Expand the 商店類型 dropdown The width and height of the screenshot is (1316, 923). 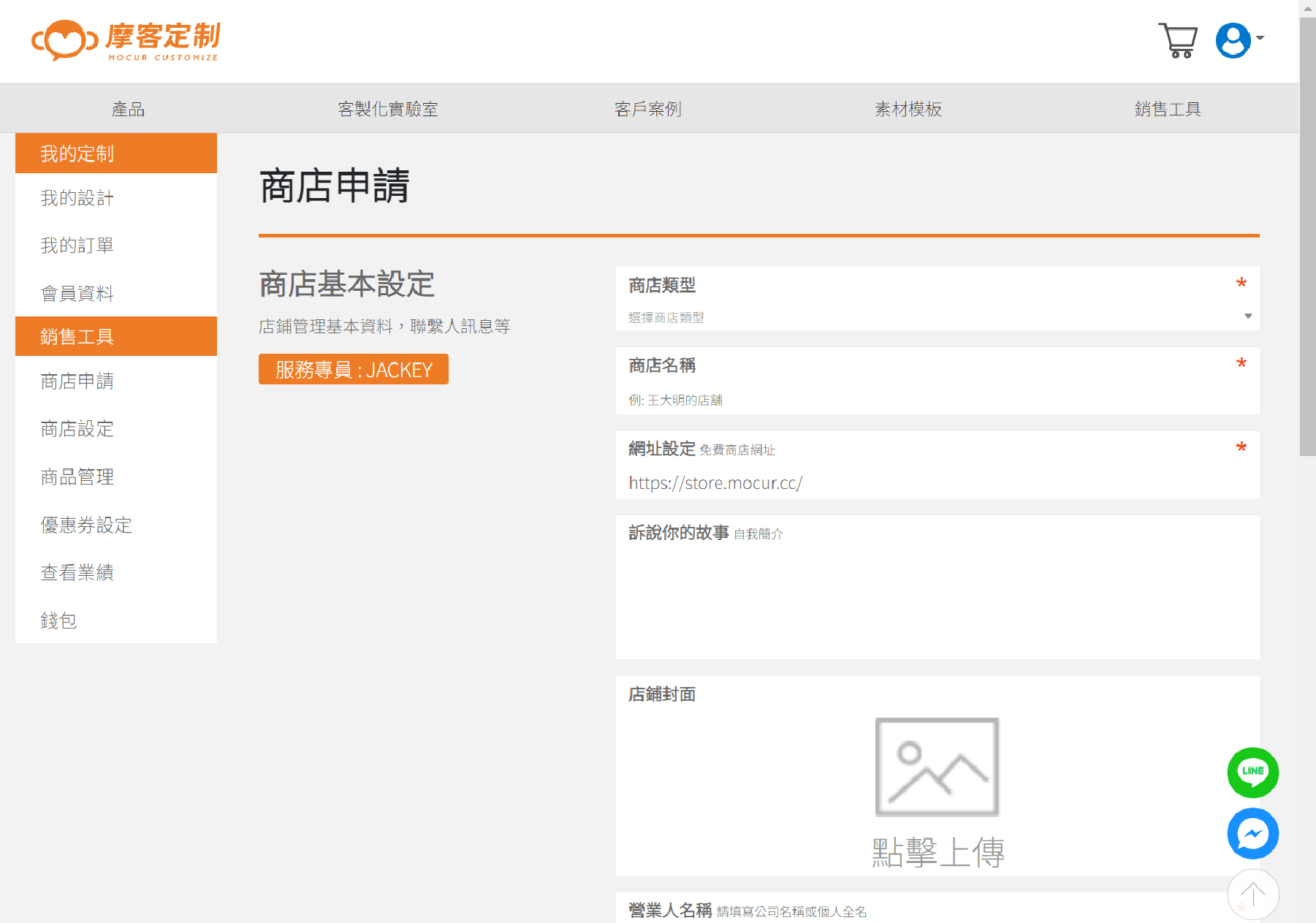(937, 317)
